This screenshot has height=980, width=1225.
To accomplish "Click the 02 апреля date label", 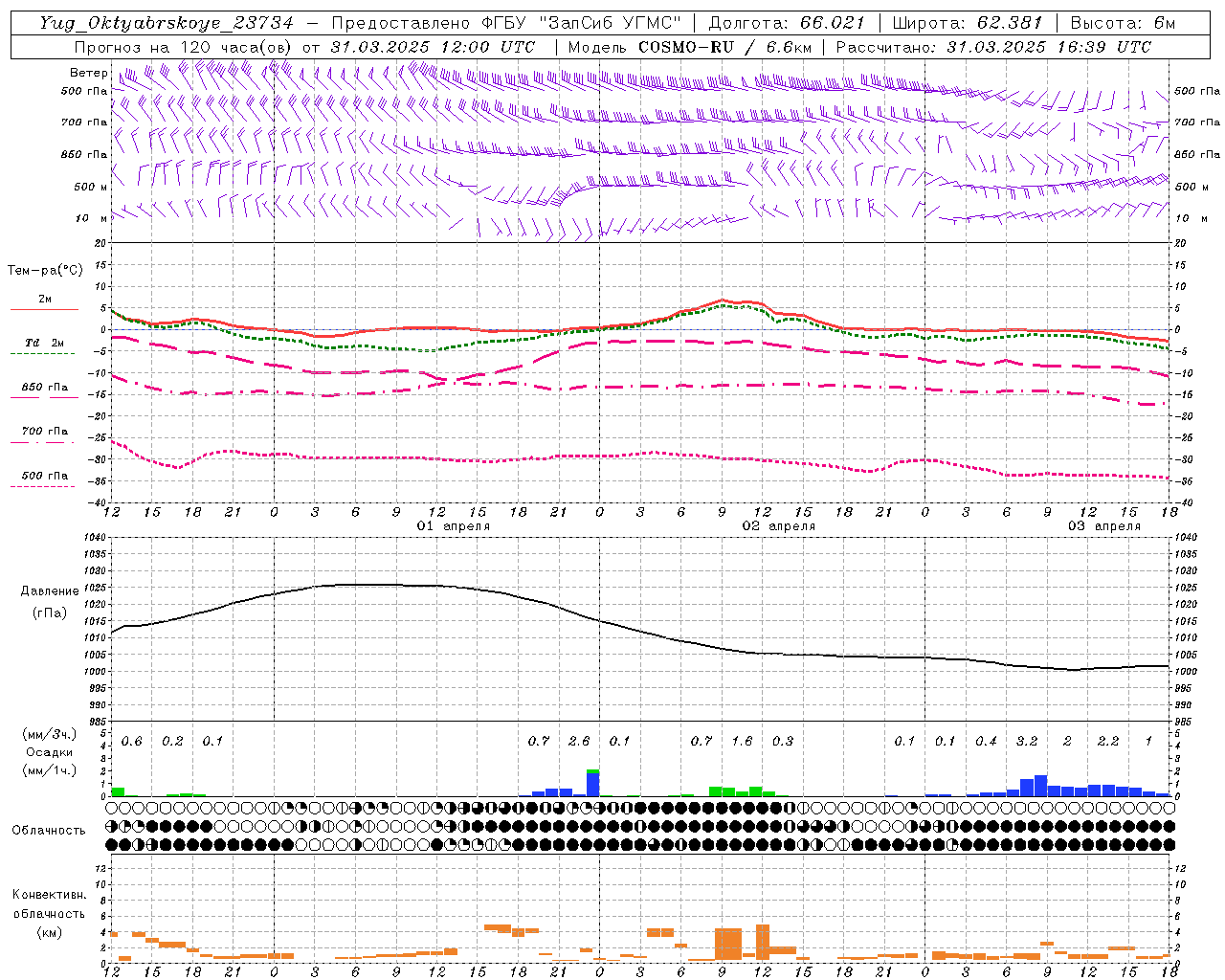I will tap(779, 526).
